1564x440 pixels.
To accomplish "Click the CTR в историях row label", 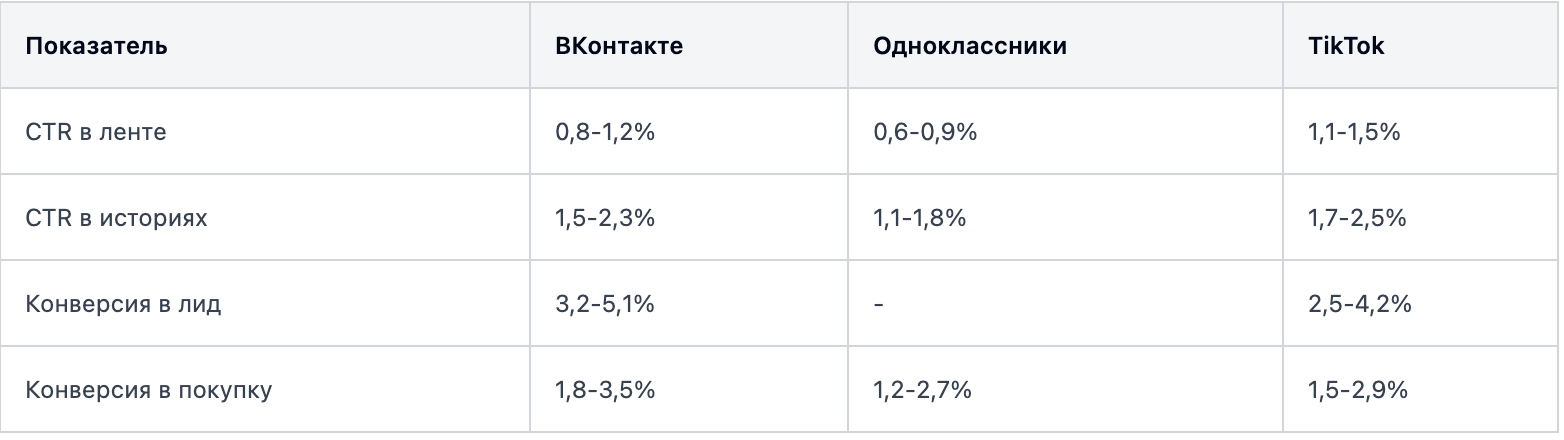I will coord(117,218).
